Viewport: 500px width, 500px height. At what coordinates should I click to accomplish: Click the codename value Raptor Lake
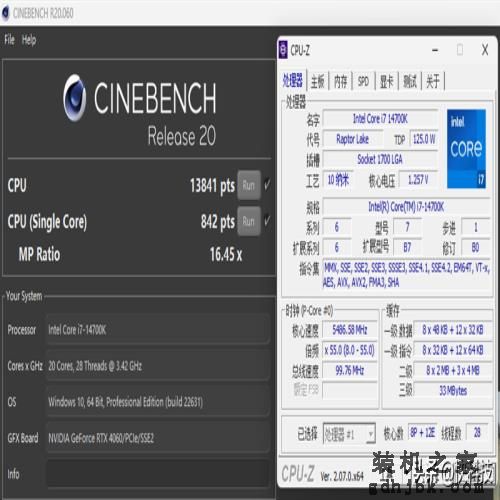pyautogui.click(x=353, y=139)
